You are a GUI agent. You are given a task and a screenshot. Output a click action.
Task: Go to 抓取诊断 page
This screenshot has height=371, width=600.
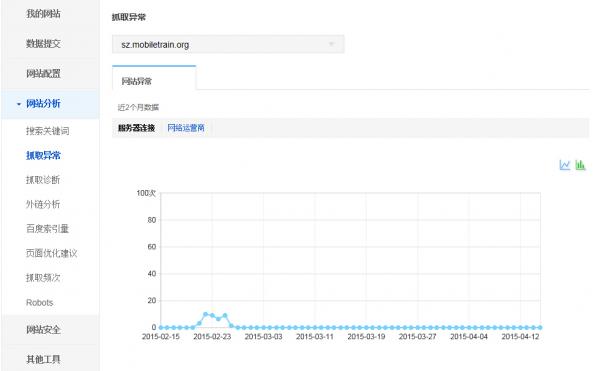[43, 180]
